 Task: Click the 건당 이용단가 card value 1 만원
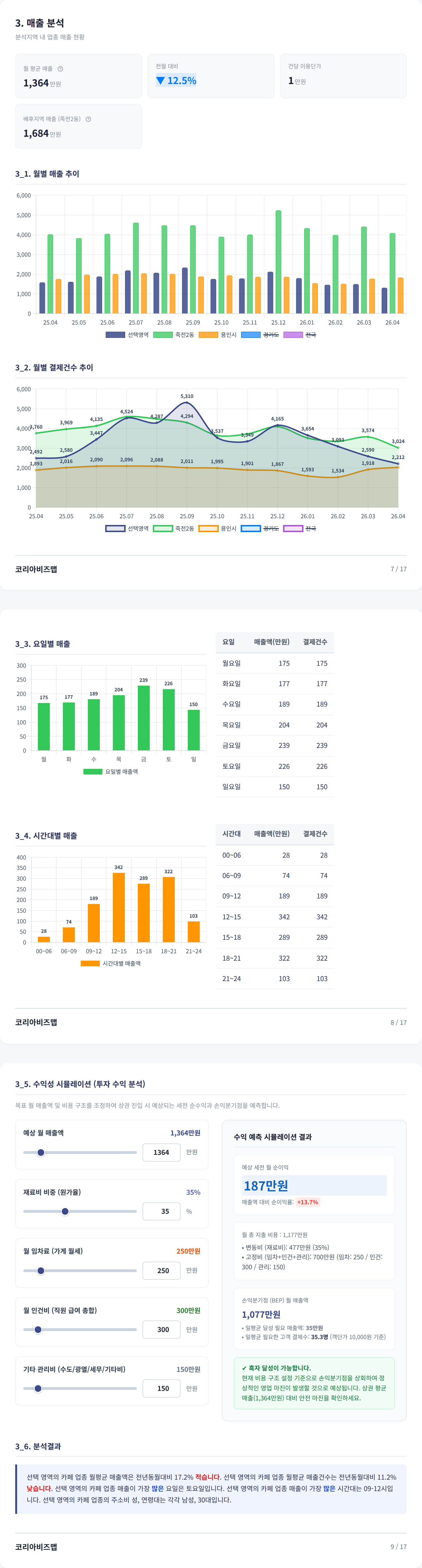pyautogui.click(x=297, y=80)
